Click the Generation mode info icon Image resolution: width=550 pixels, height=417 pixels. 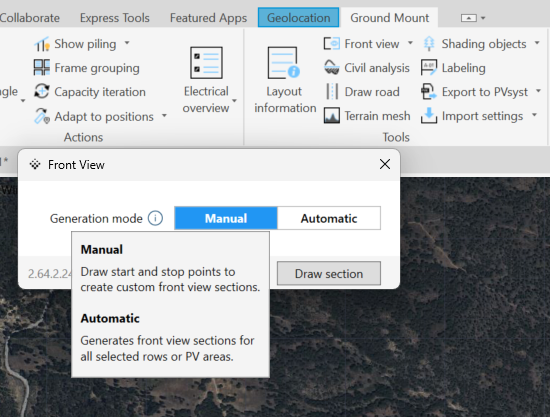155,218
